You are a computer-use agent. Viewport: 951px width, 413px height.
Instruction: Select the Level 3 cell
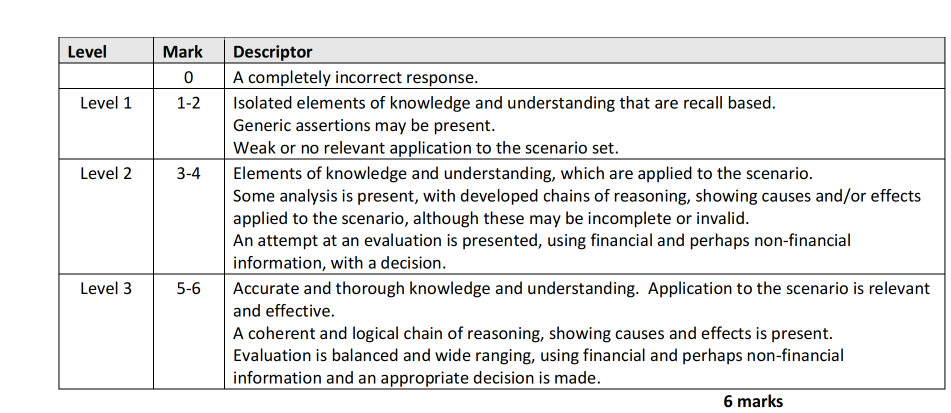point(106,289)
